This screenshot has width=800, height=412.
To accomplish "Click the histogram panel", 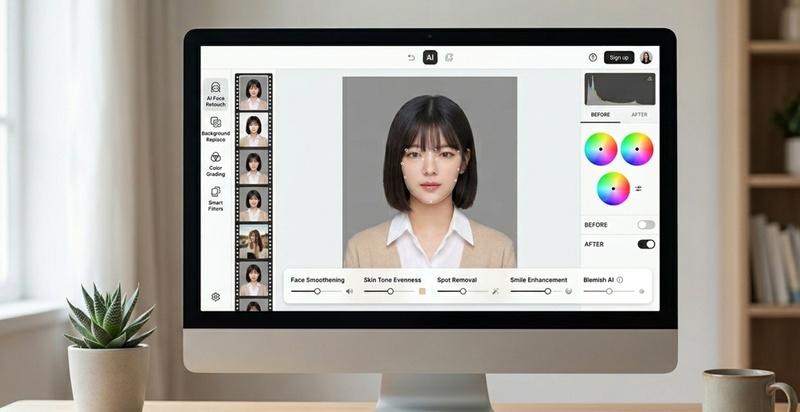I will 620,89.
